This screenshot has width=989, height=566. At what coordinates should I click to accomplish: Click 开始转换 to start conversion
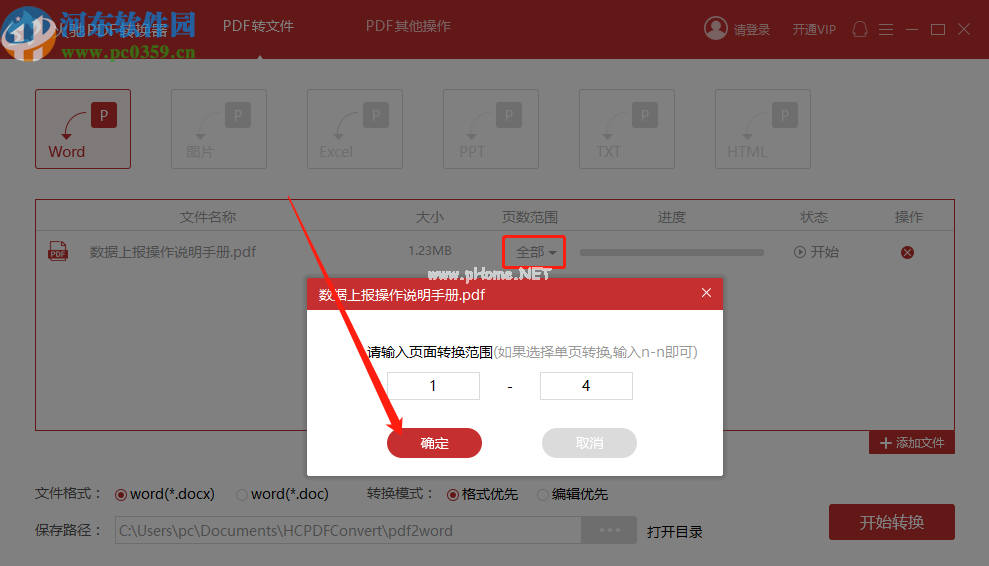point(891,522)
